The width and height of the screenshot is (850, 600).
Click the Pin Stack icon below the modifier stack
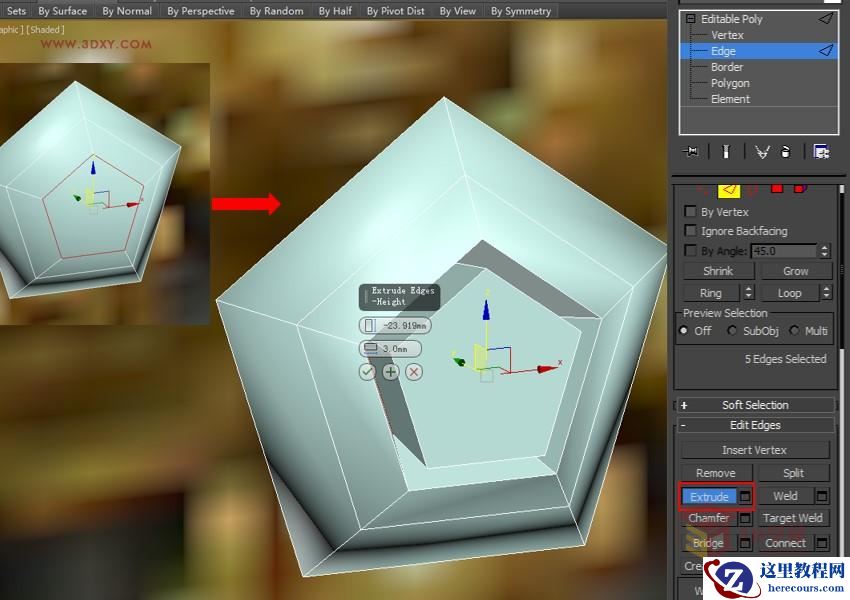[x=692, y=151]
